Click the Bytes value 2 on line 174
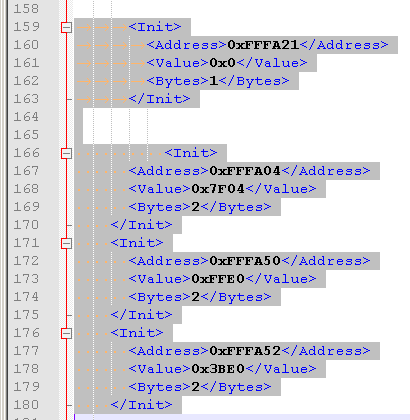This screenshot has height=420, width=410. coord(196,297)
